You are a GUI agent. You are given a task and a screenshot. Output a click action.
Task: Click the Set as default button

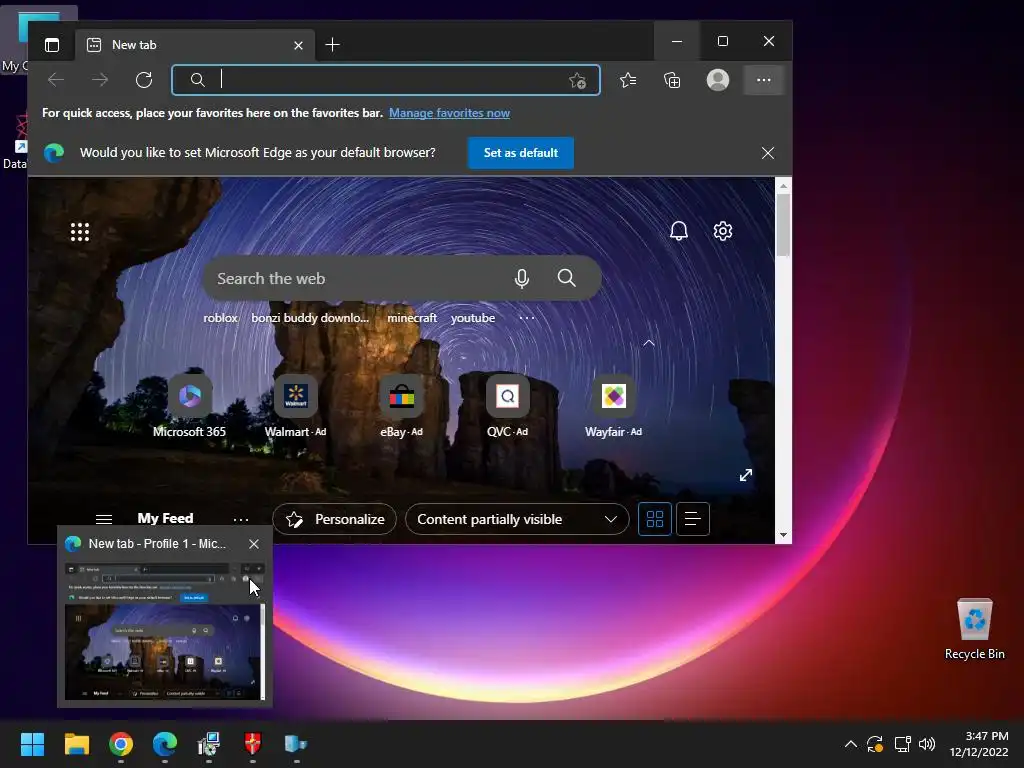tap(520, 153)
